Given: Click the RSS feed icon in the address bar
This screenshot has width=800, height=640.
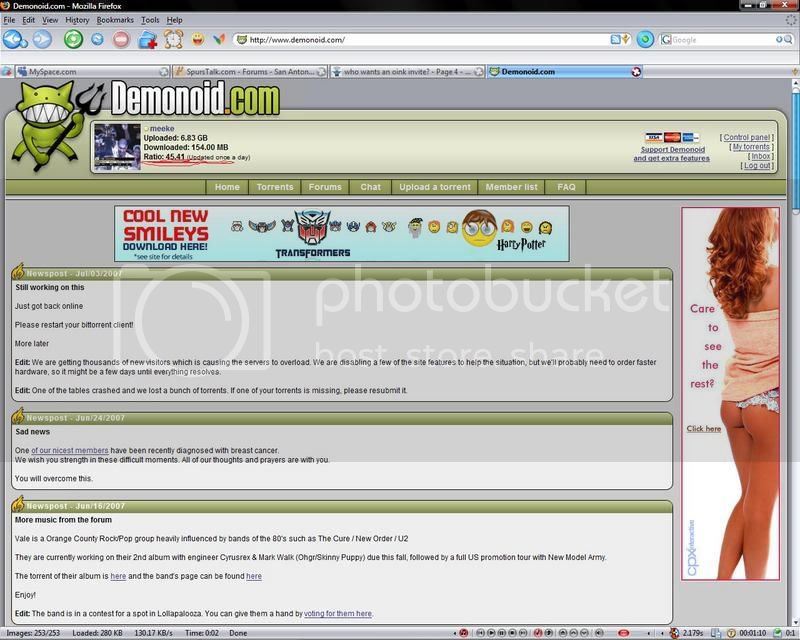Looking at the screenshot, I should pos(615,39).
